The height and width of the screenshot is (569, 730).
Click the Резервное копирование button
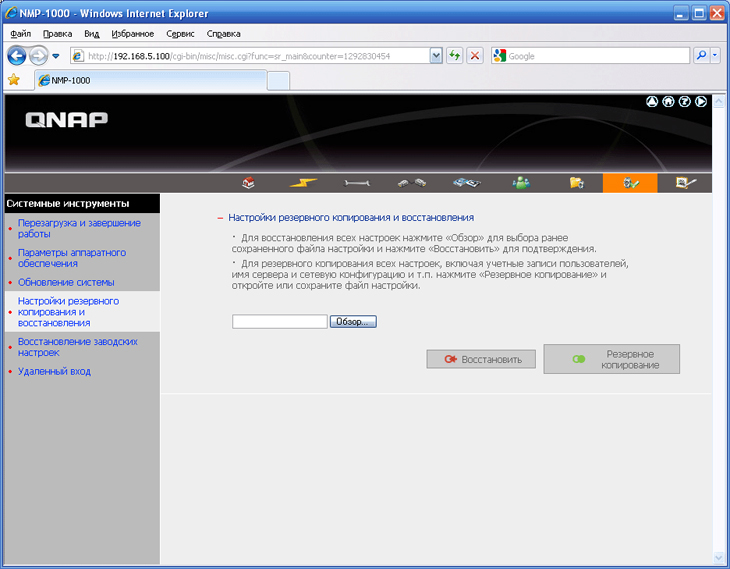612,360
